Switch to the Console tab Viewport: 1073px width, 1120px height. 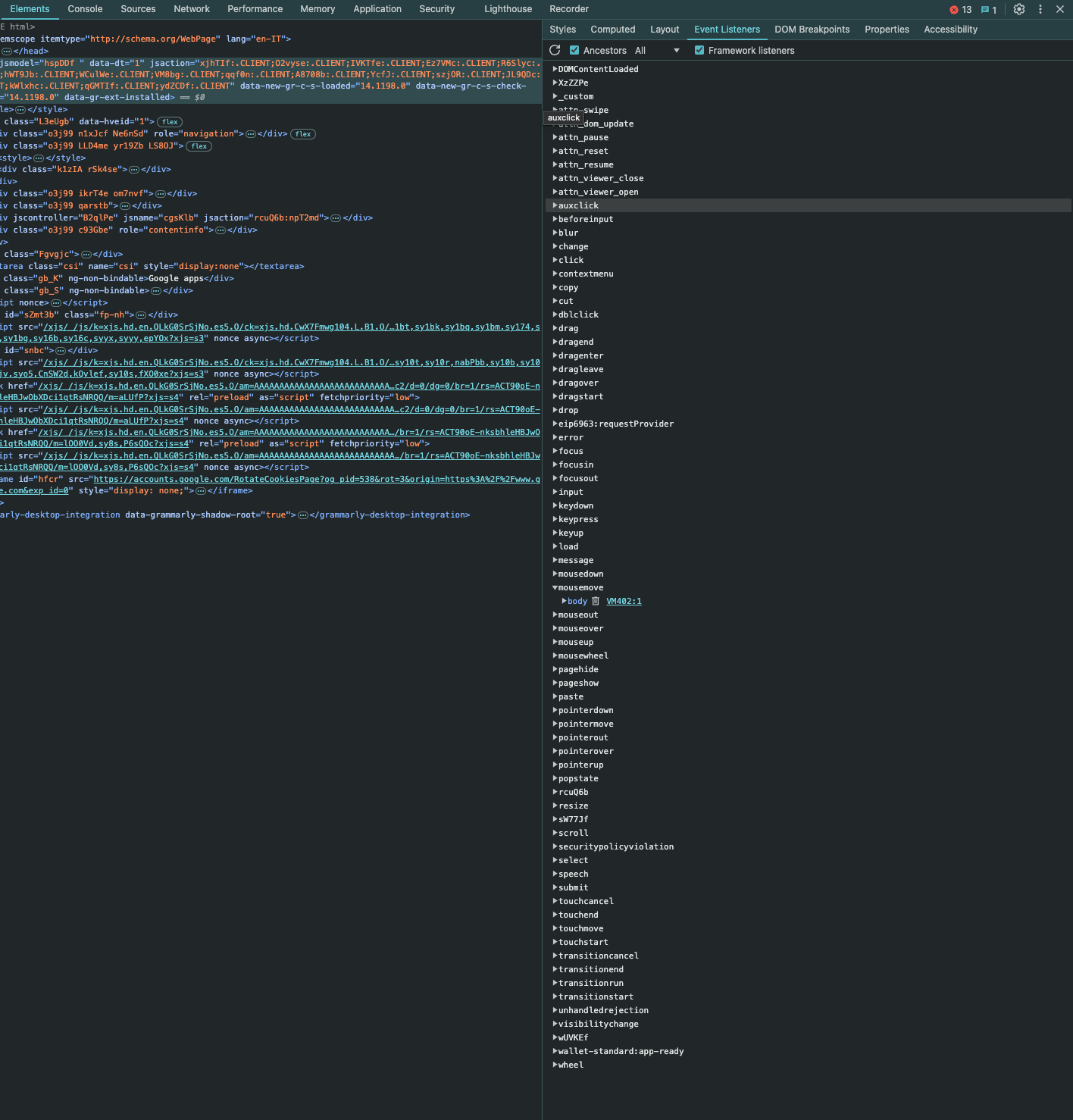(x=85, y=9)
